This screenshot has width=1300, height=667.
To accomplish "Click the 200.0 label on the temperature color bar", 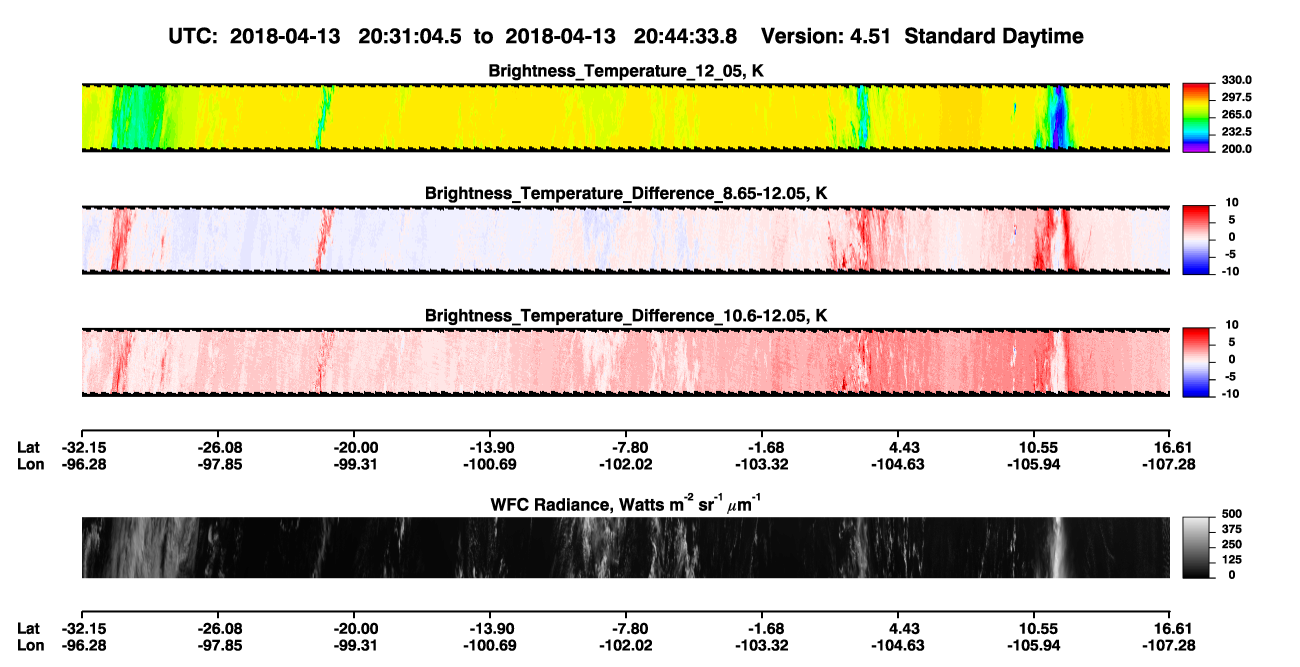I will click(1237, 149).
